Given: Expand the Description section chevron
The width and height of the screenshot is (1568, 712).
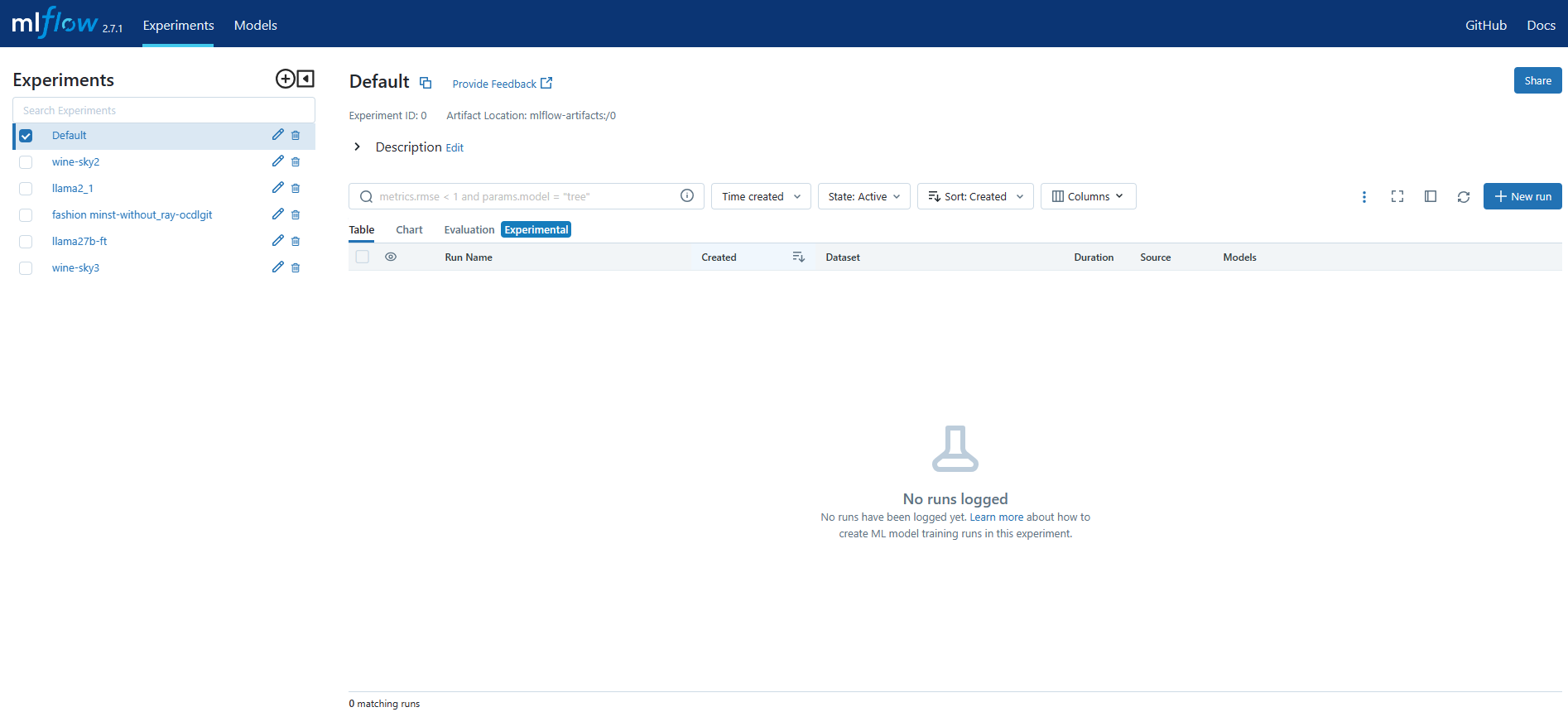Looking at the screenshot, I should click(x=357, y=147).
